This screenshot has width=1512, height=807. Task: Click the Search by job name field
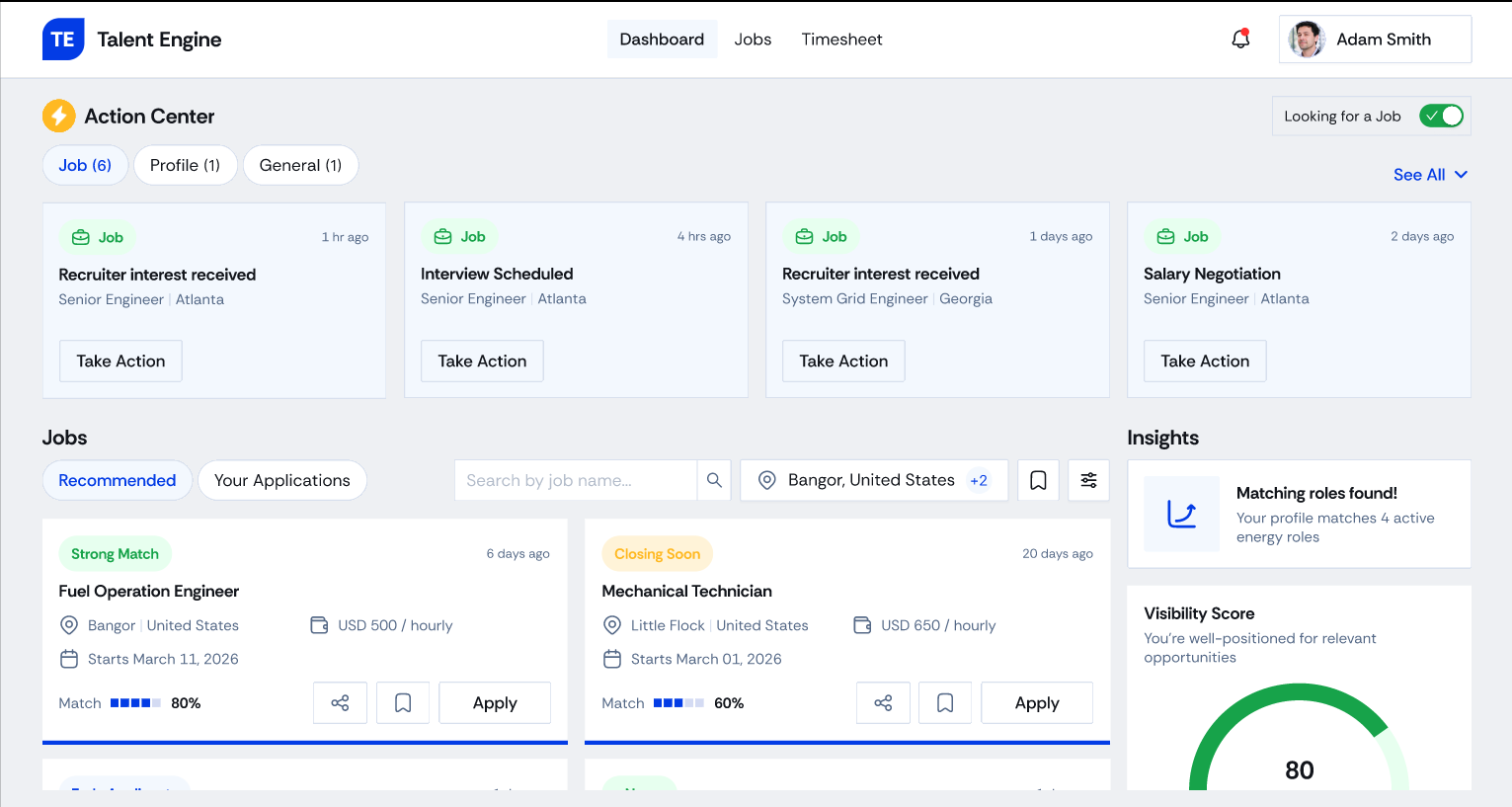pos(576,480)
